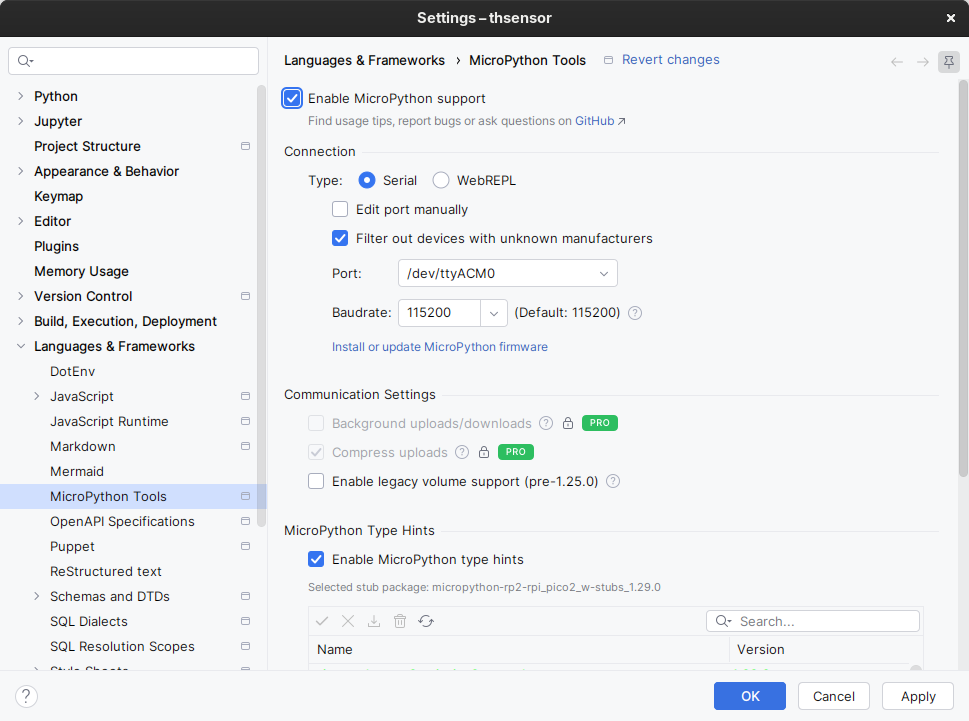Toggle Background uploads/downloads checkbox
Viewport: 969px width, 721px height.
pyautogui.click(x=316, y=423)
